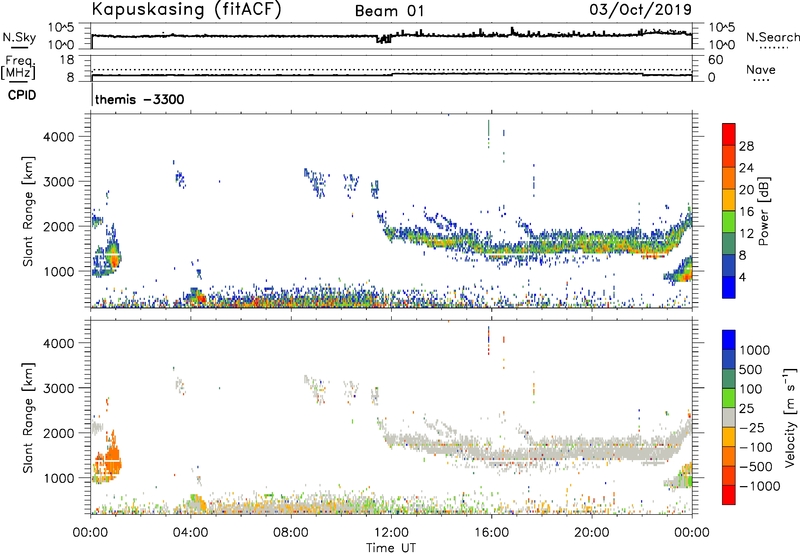Click the 'Velocity [m s-1]' colorbar label
800x554 pixels.
790,417
